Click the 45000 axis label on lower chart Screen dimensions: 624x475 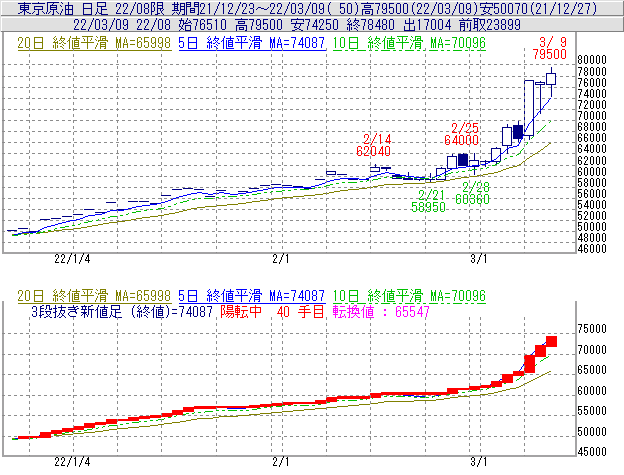point(592,452)
